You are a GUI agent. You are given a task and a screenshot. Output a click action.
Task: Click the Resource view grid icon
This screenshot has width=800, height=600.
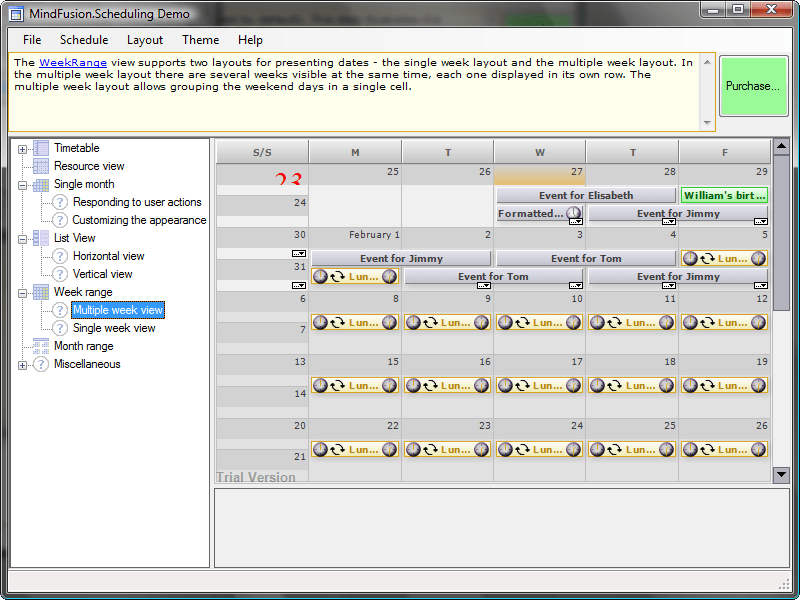click(40, 165)
